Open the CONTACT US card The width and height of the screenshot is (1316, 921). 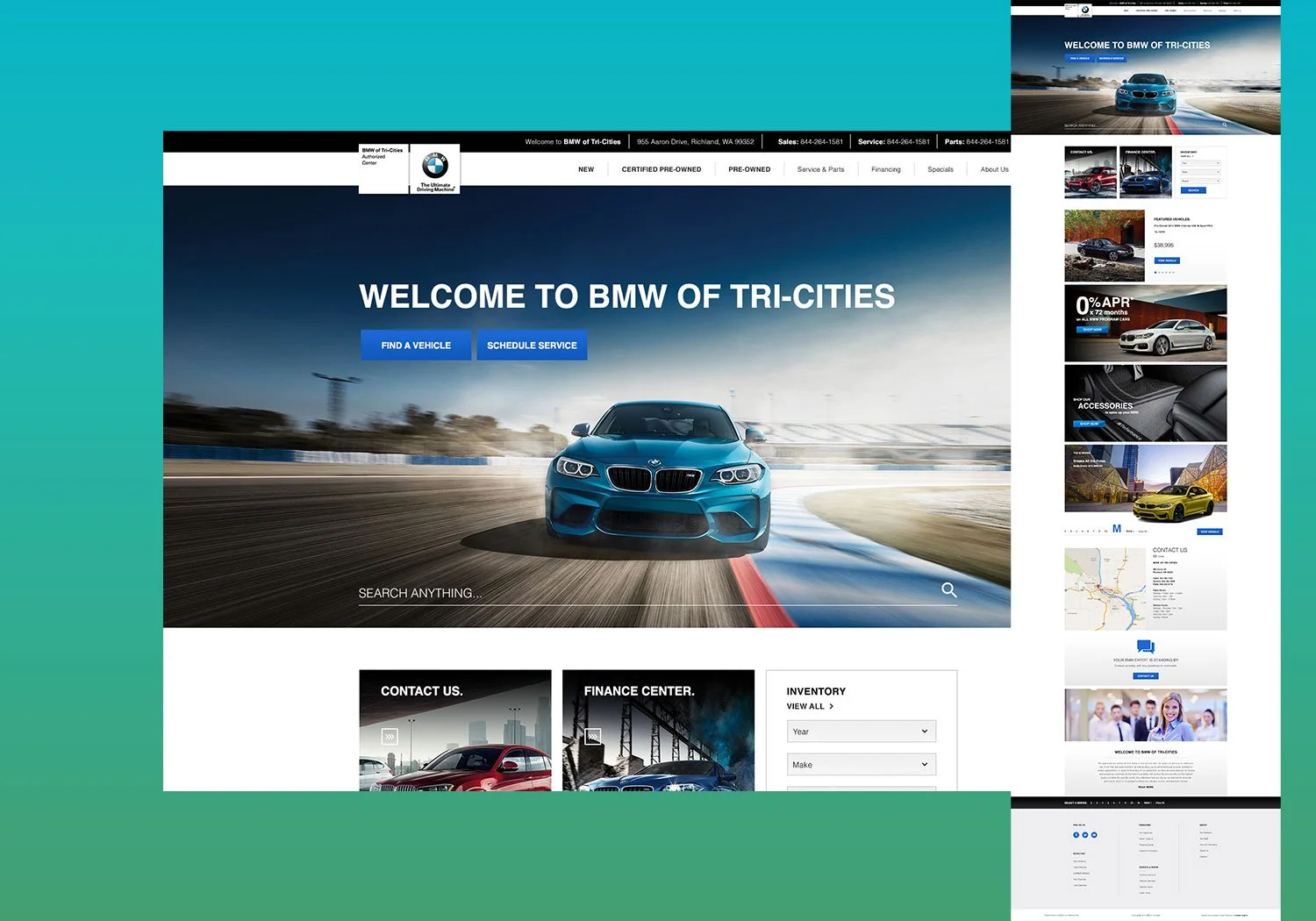[x=455, y=731]
